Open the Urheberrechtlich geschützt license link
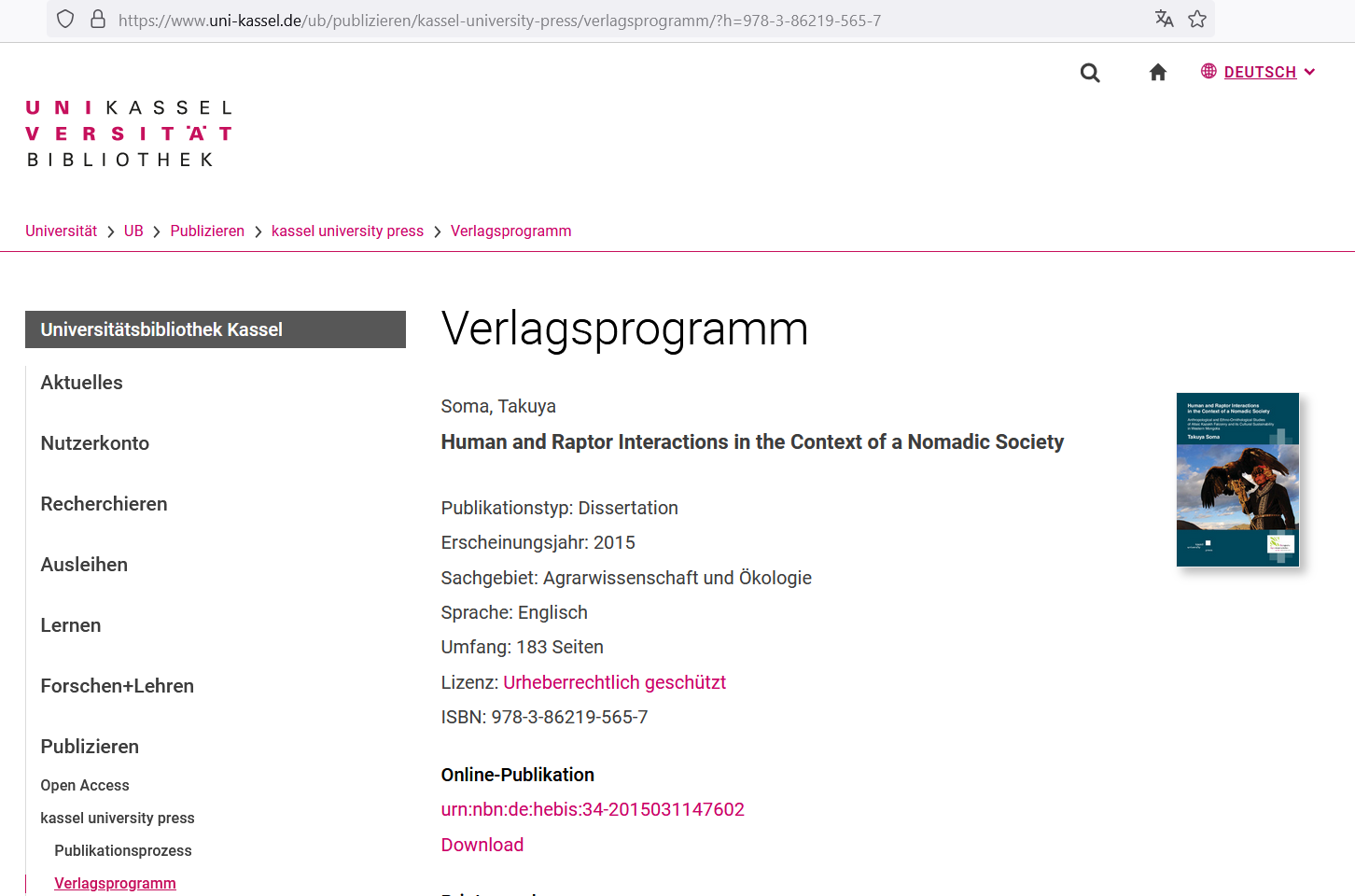The image size is (1355, 896). [614, 682]
